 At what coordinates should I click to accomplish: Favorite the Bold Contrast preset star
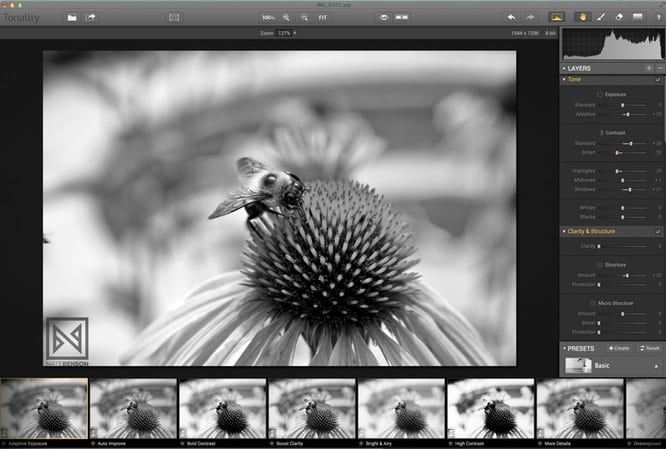point(182,443)
